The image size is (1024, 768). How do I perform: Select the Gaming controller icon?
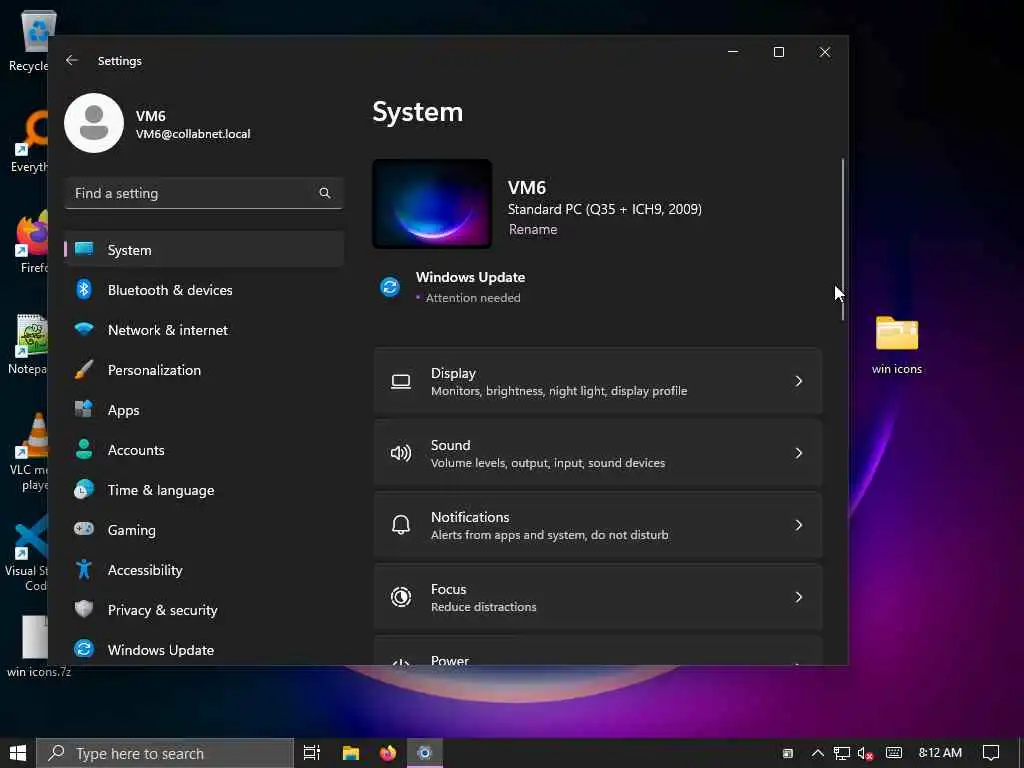point(84,529)
